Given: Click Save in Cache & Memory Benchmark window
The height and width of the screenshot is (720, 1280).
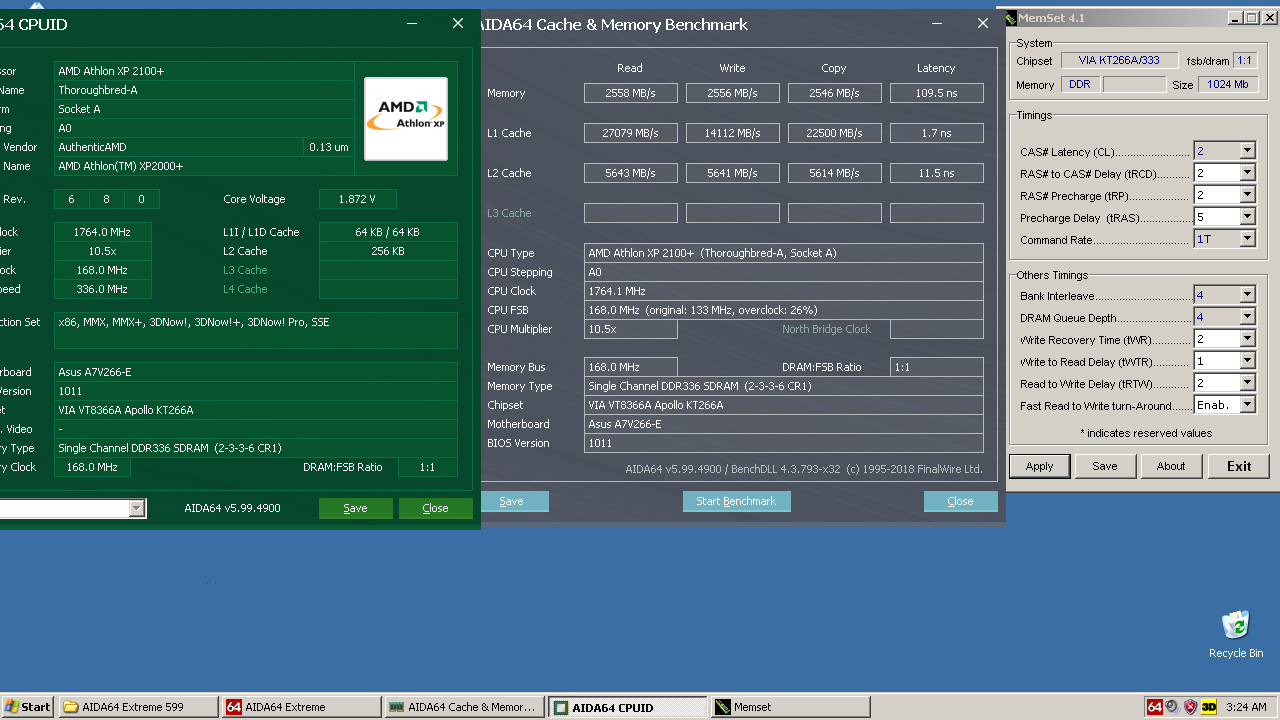Looking at the screenshot, I should tap(512, 501).
